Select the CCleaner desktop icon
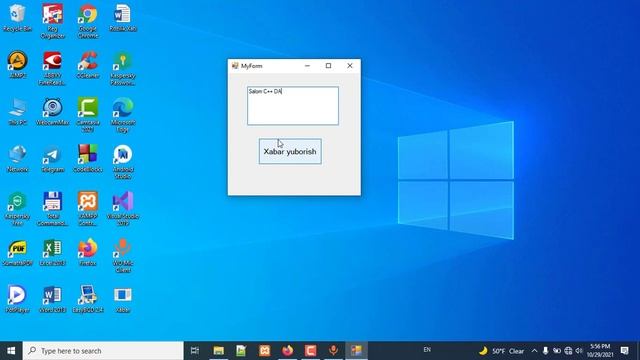The image size is (640, 360). click(88, 64)
